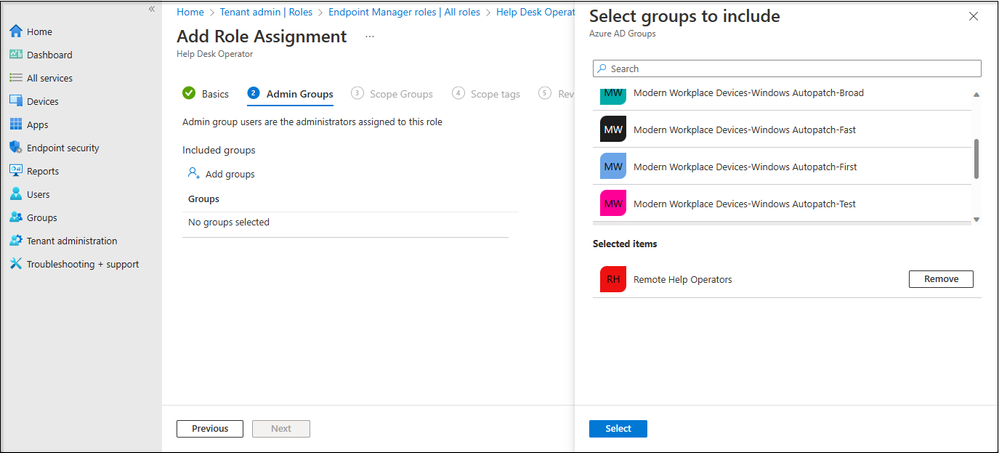Click Tenant admin | Roles breadcrumb

[266, 12]
